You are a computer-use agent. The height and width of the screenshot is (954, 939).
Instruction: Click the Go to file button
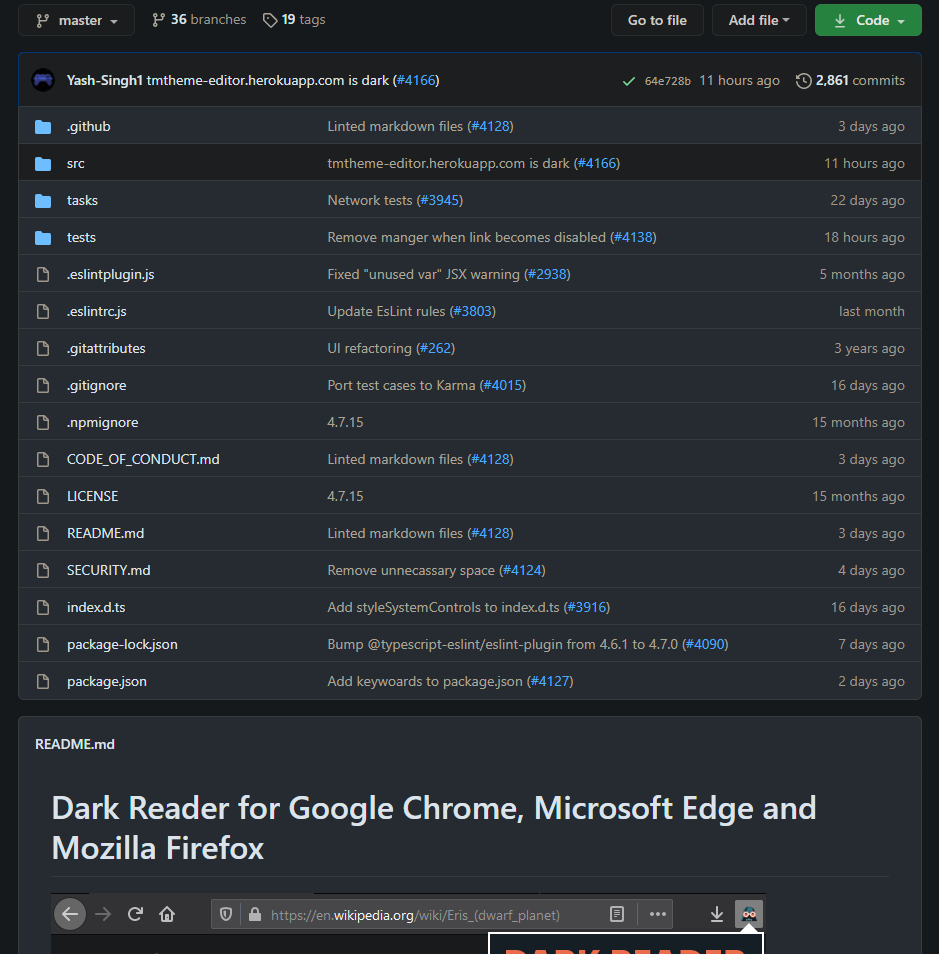(x=657, y=19)
